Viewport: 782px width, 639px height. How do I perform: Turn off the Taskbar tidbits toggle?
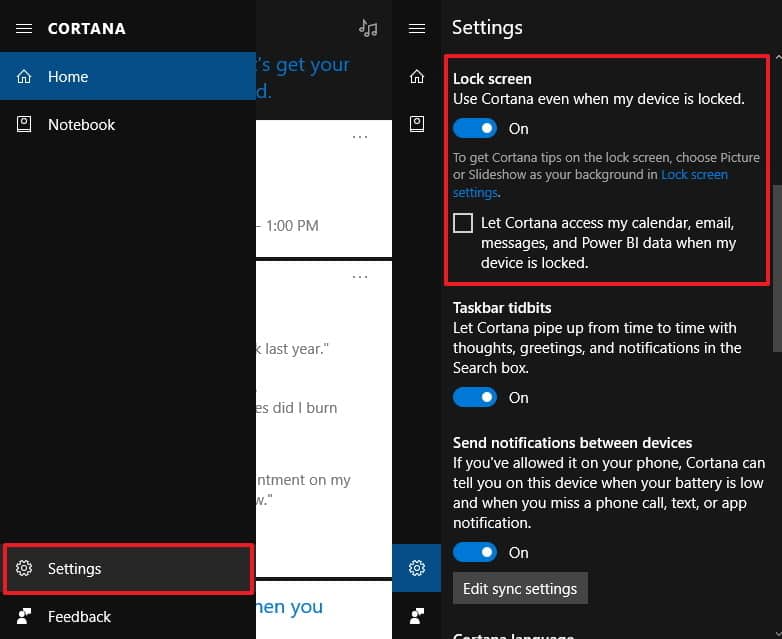(475, 397)
